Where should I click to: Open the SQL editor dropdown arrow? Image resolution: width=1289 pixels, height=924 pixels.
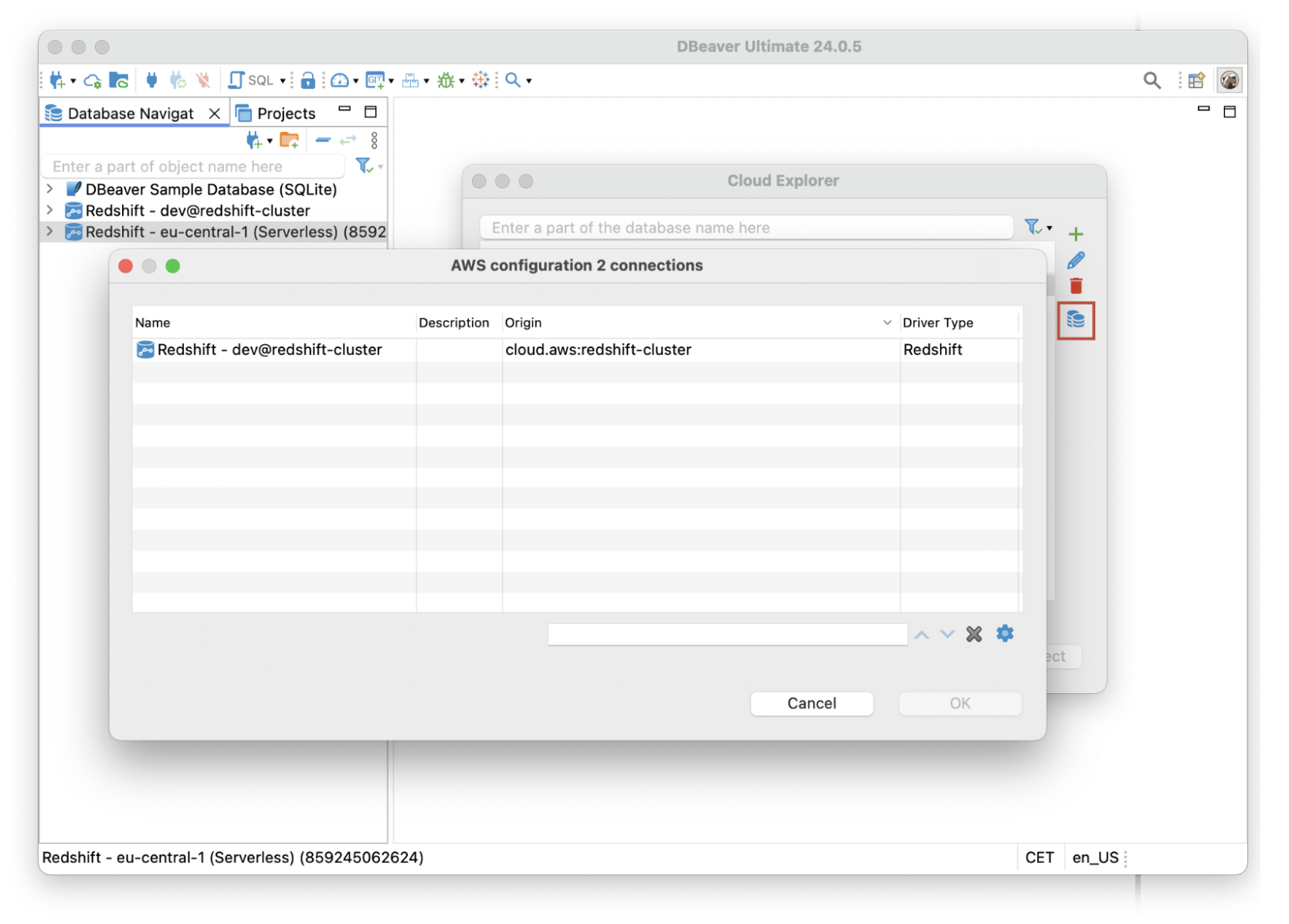pos(283,80)
